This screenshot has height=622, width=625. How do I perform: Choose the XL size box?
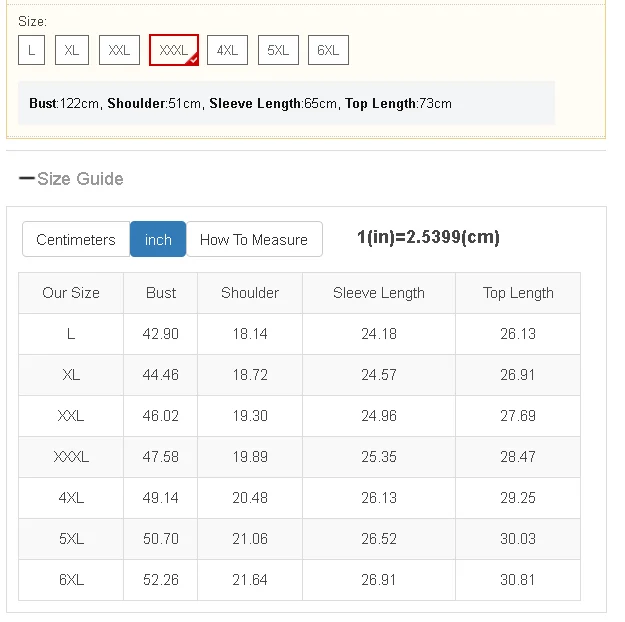(72, 50)
